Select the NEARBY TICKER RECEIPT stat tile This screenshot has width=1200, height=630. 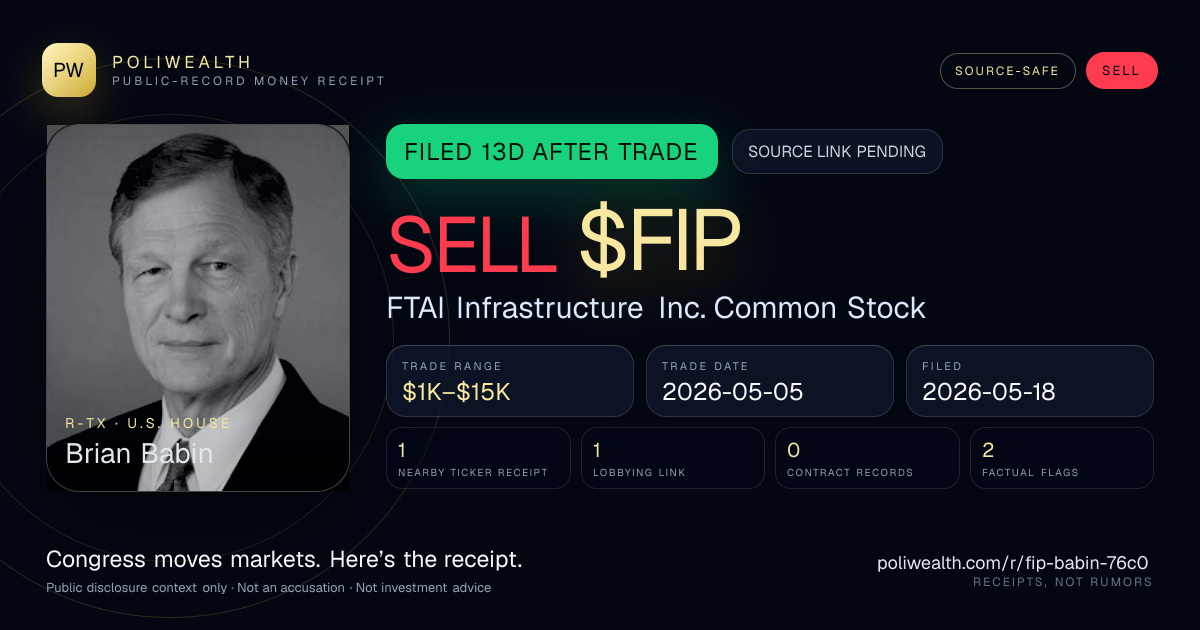[x=478, y=458]
